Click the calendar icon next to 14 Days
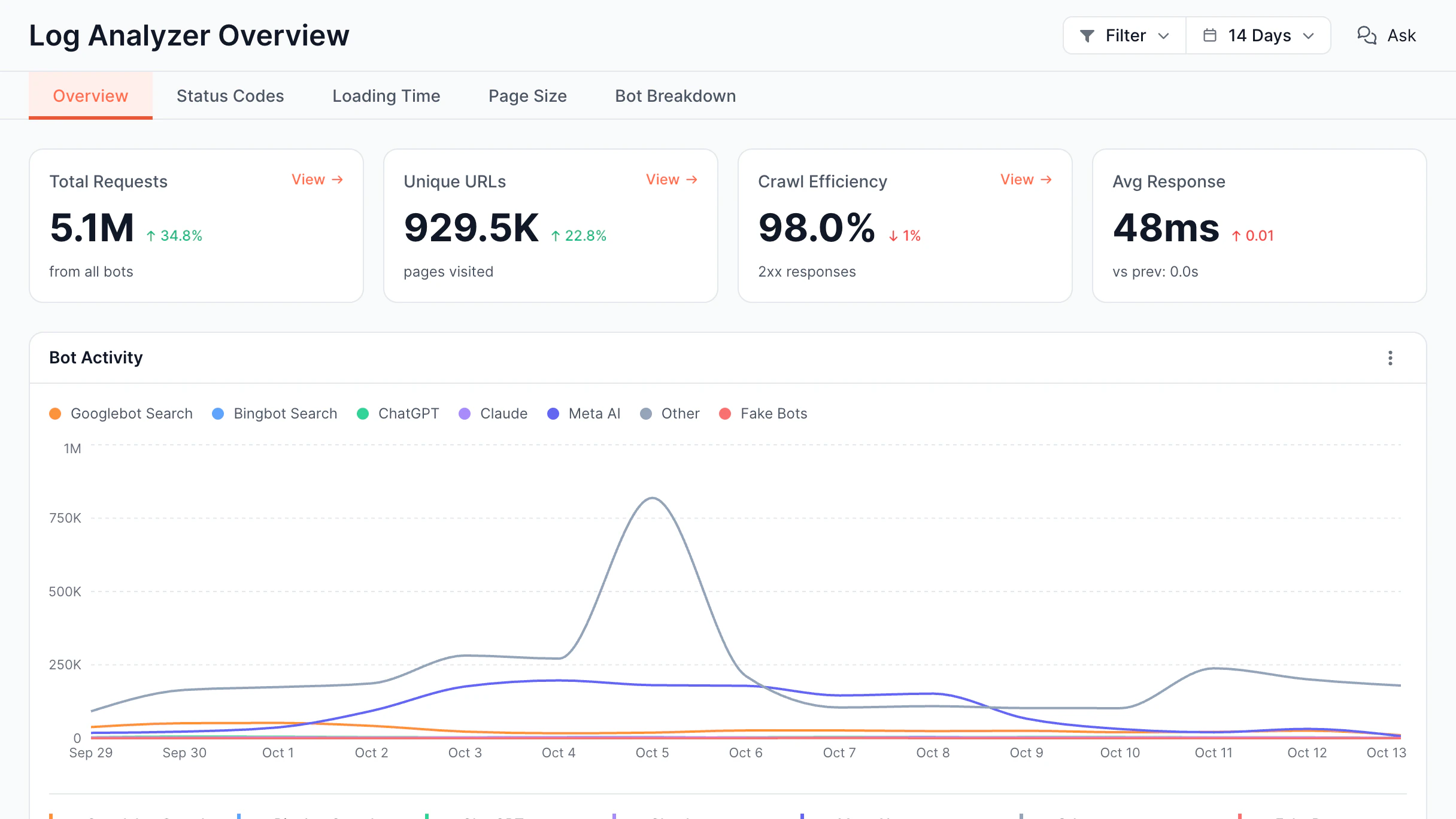This screenshot has width=1456, height=819. [1209, 35]
